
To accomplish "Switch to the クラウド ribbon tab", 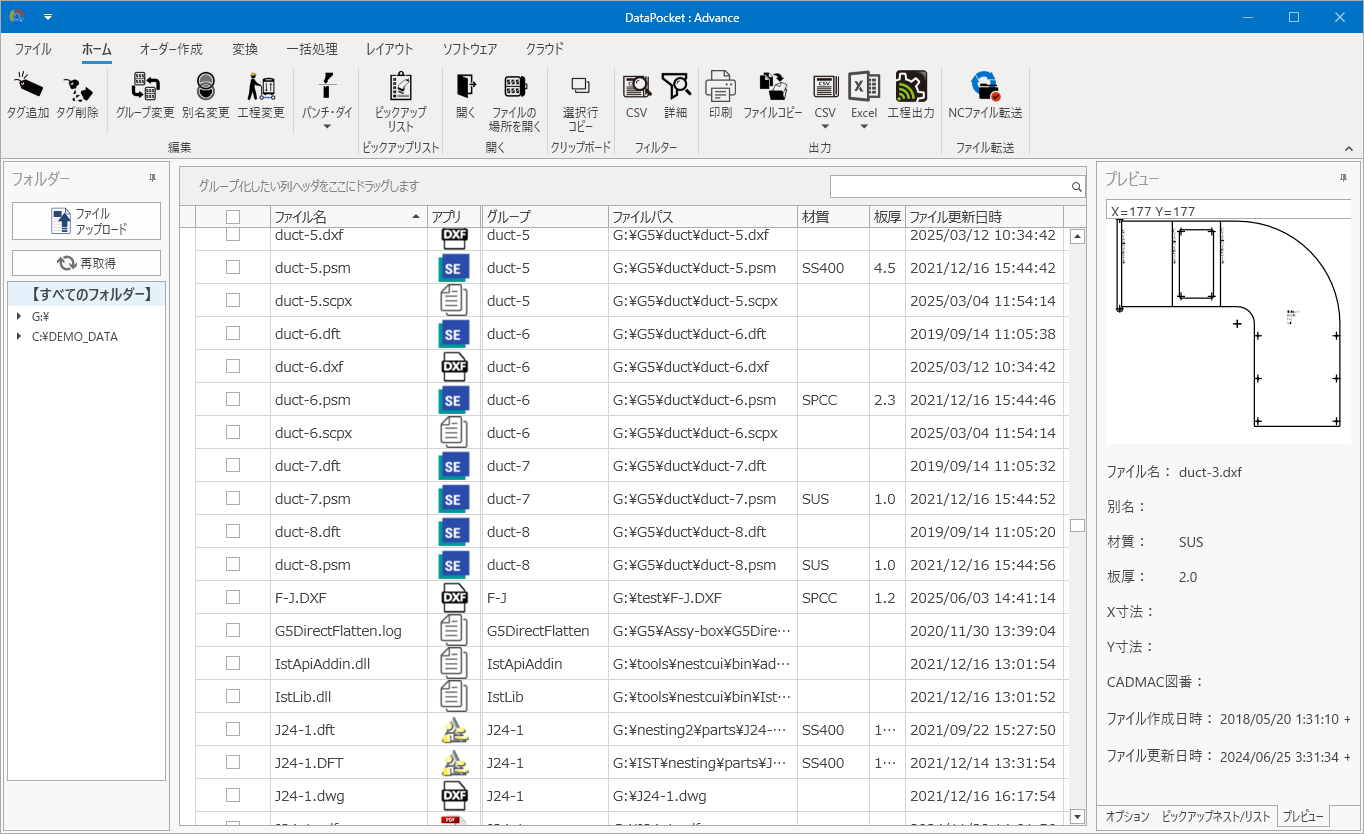I will 545,49.
